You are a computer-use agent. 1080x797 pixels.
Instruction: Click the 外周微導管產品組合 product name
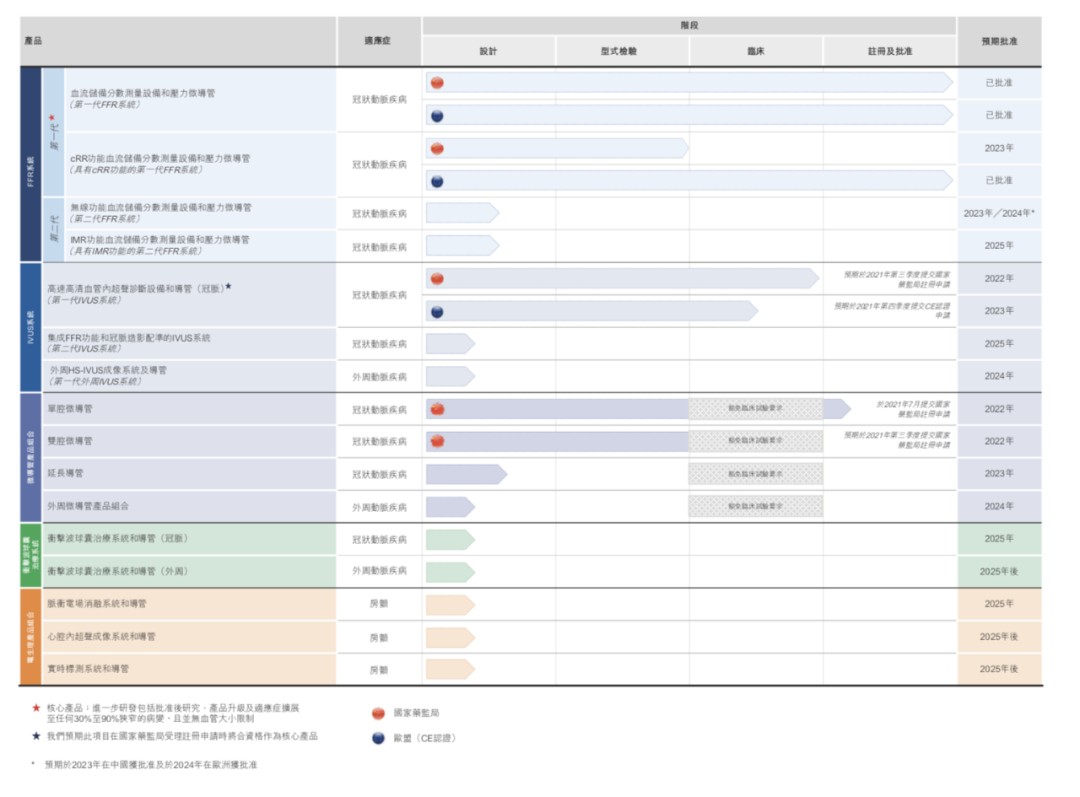(88, 506)
